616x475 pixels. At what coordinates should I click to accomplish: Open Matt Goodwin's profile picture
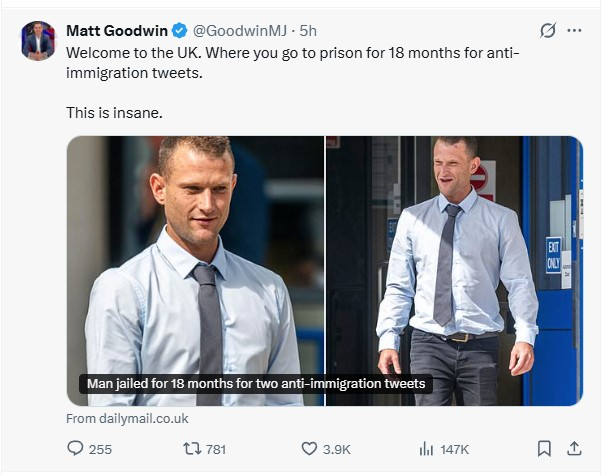point(39,40)
